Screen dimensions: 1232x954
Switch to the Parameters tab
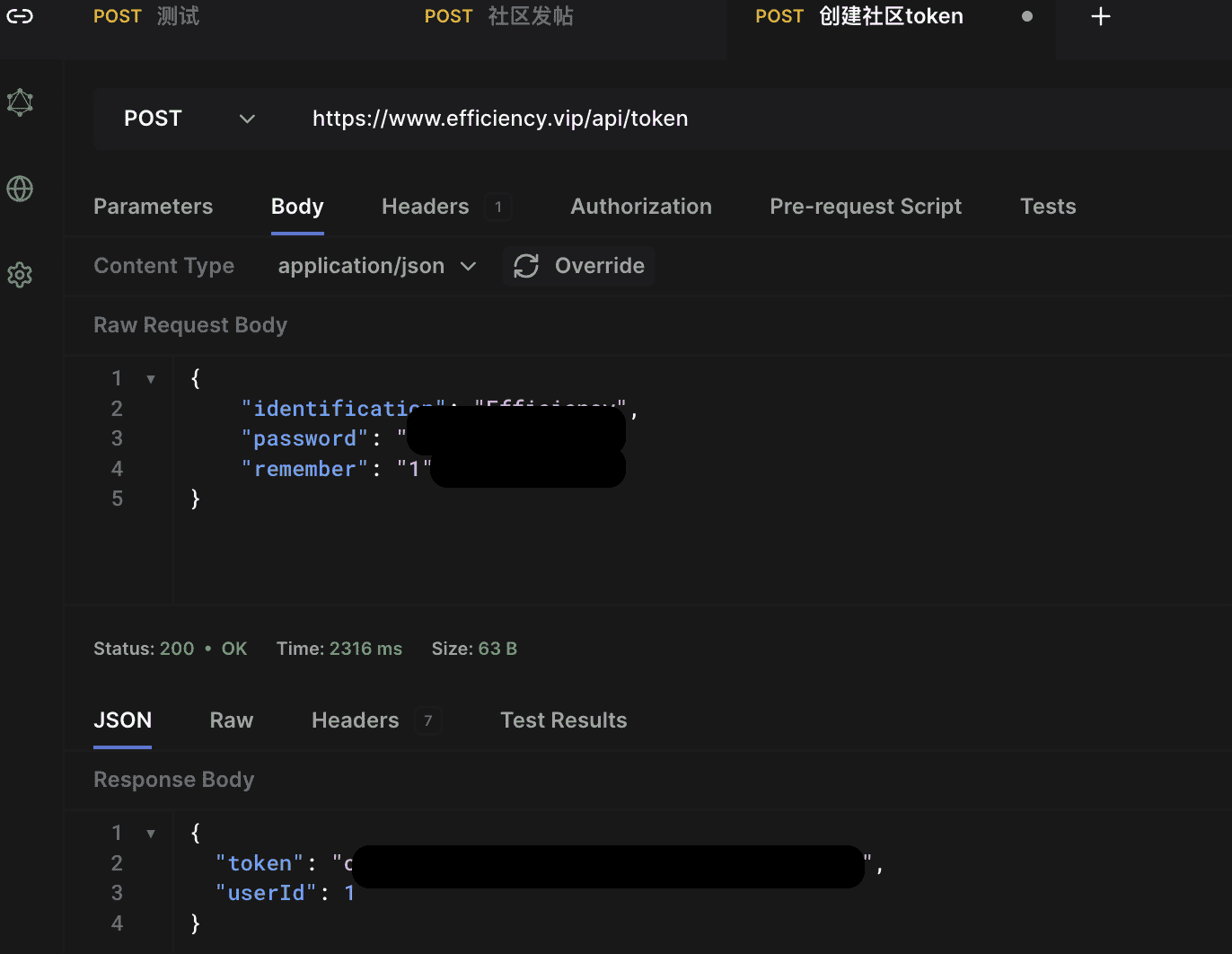153,207
